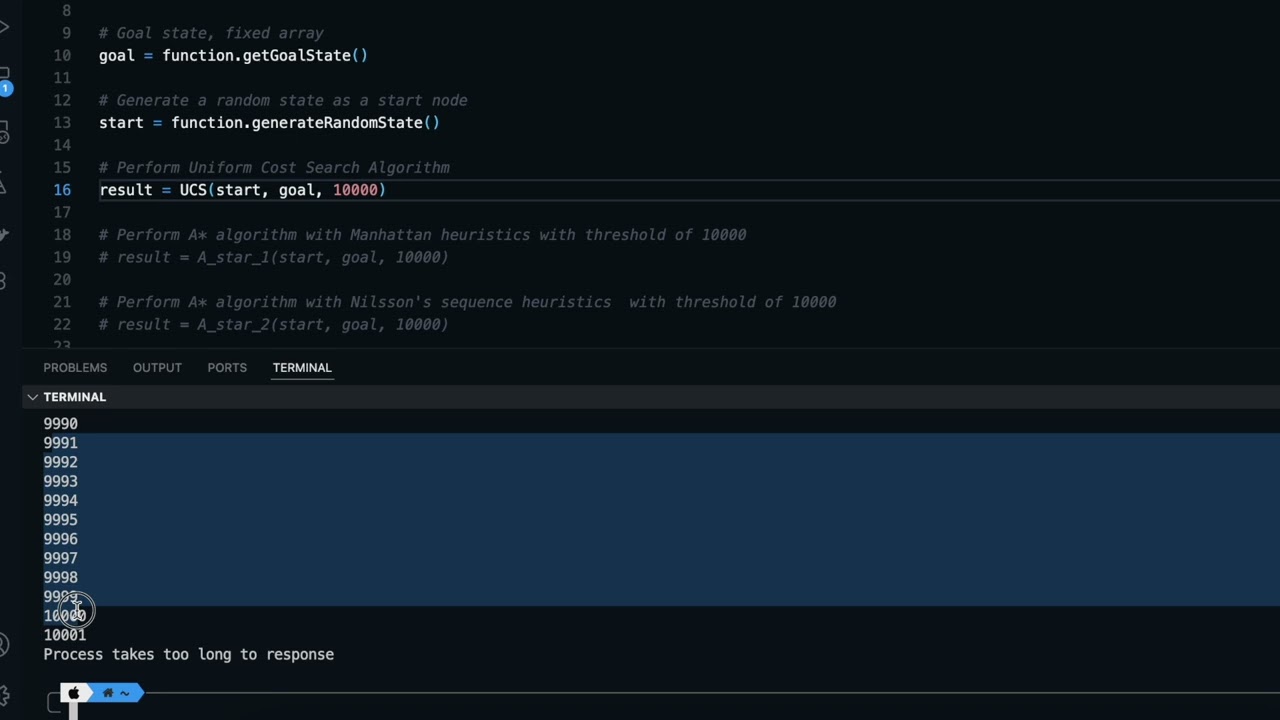Click the Accounts icon in activity bar

click(x=4, y=645)
